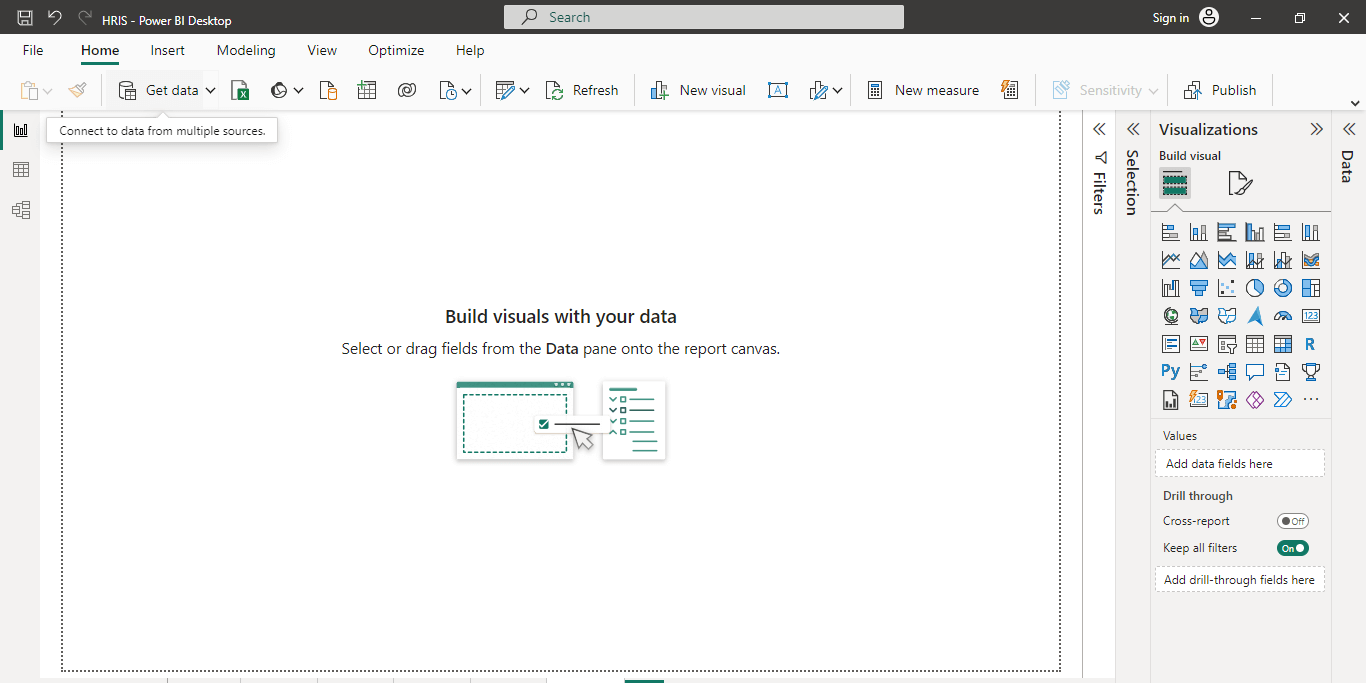Open the Get data dropdown
The image size is (1366, 683).
tap(210, 89)
